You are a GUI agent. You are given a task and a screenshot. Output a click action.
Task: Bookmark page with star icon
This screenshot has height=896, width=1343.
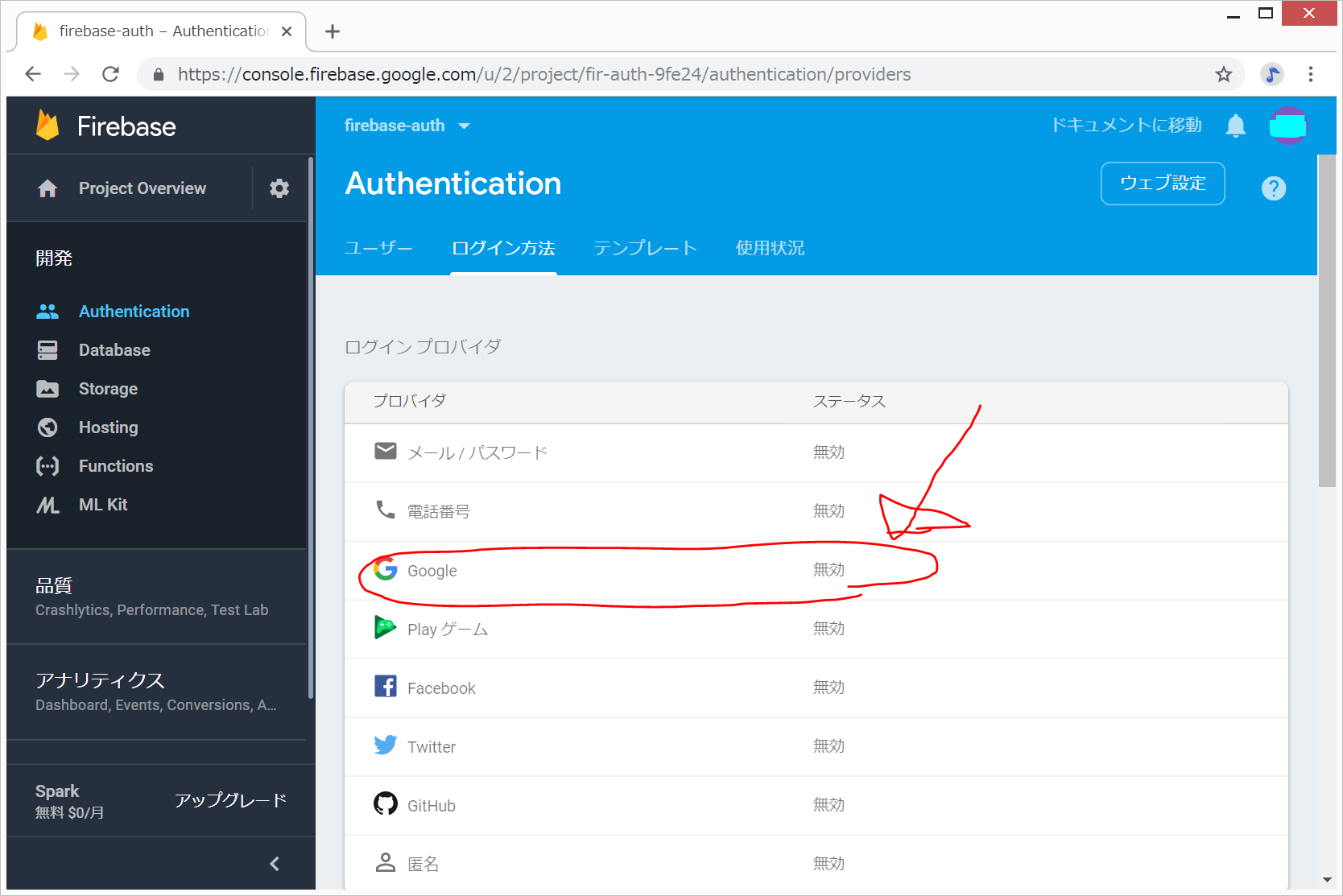pyautogui.click(x=1223, y=75)
